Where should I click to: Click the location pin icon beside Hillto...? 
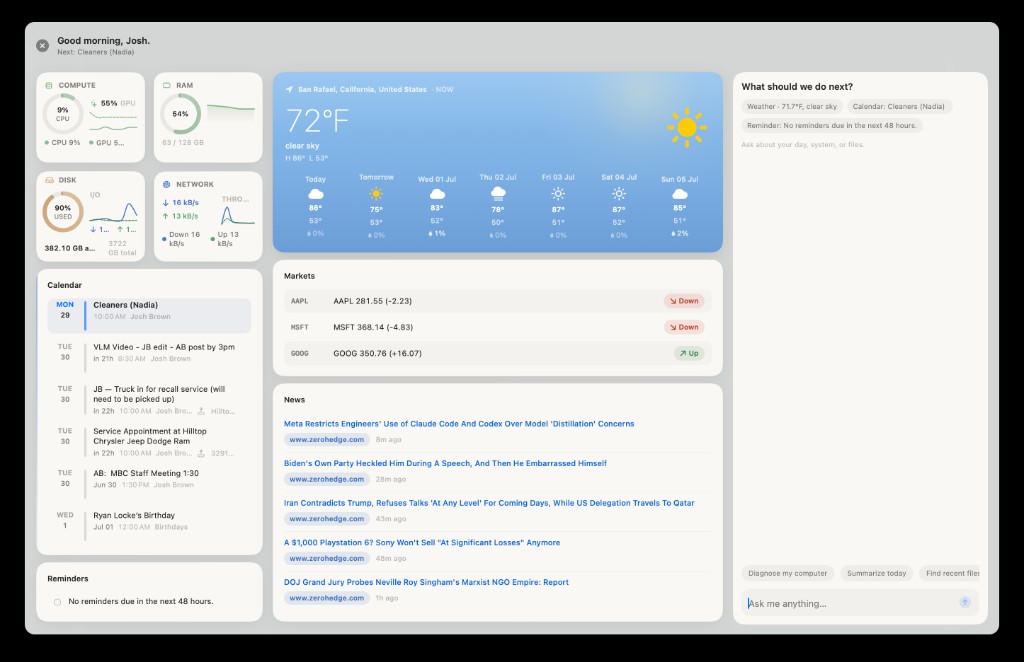(x=201, y=411)
